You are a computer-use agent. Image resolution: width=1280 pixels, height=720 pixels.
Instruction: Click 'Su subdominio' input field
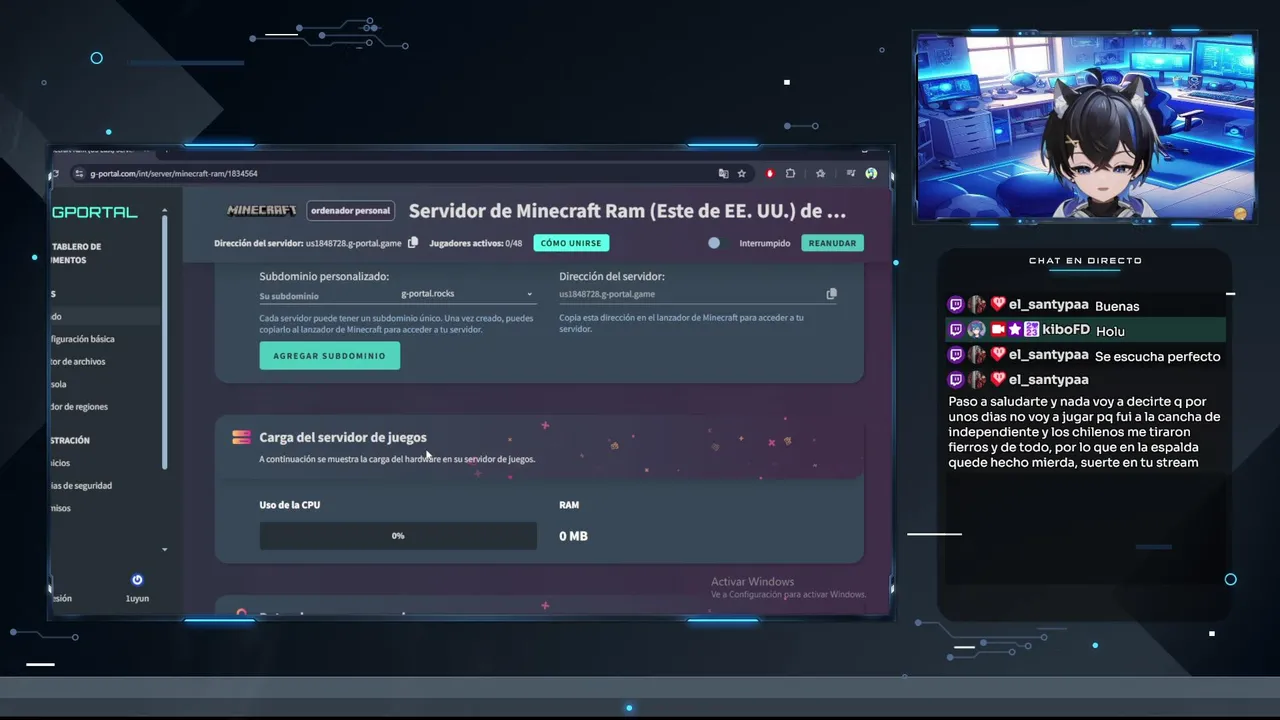(x=328, y=295)
